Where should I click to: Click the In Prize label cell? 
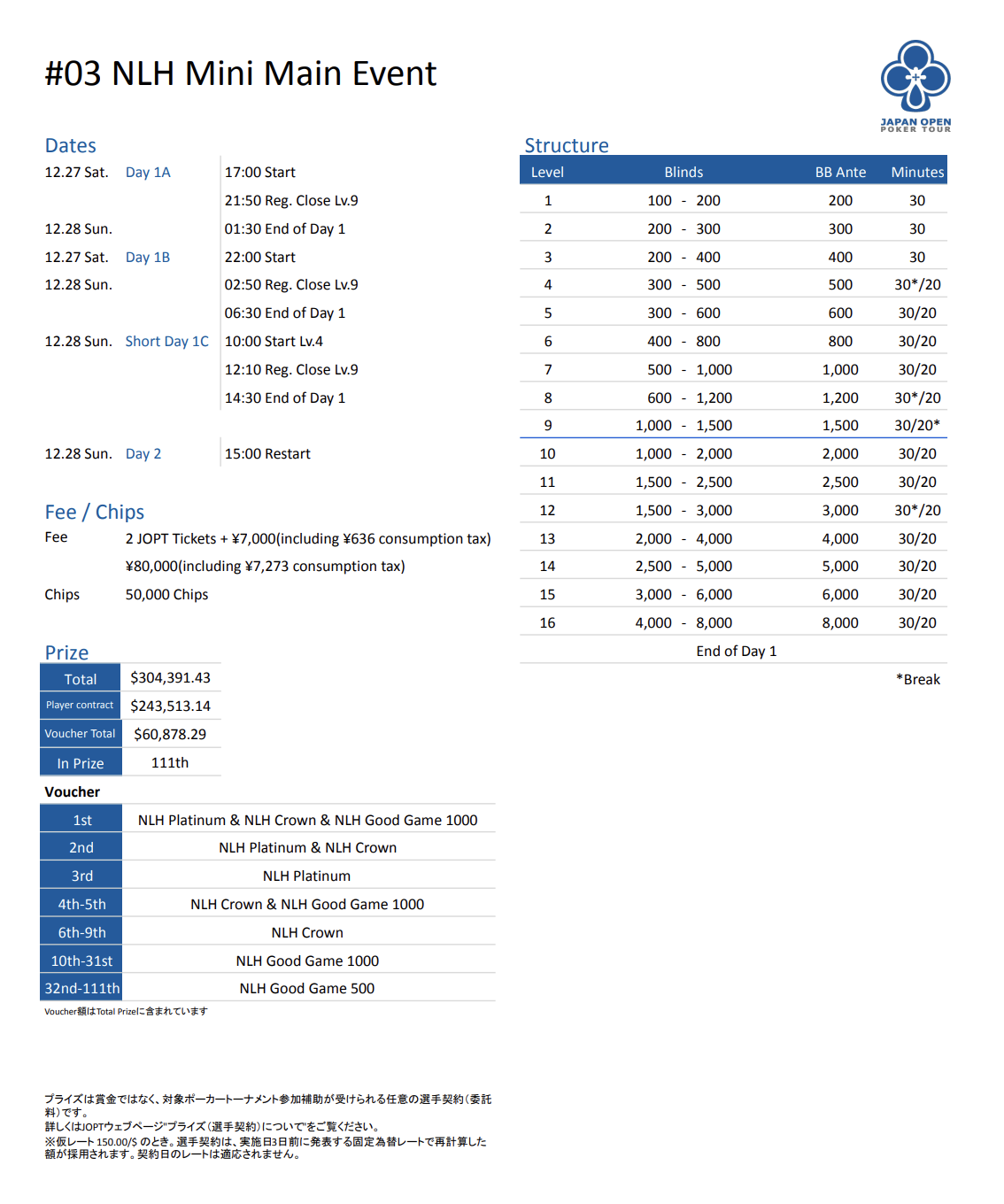tap(81, 763)
